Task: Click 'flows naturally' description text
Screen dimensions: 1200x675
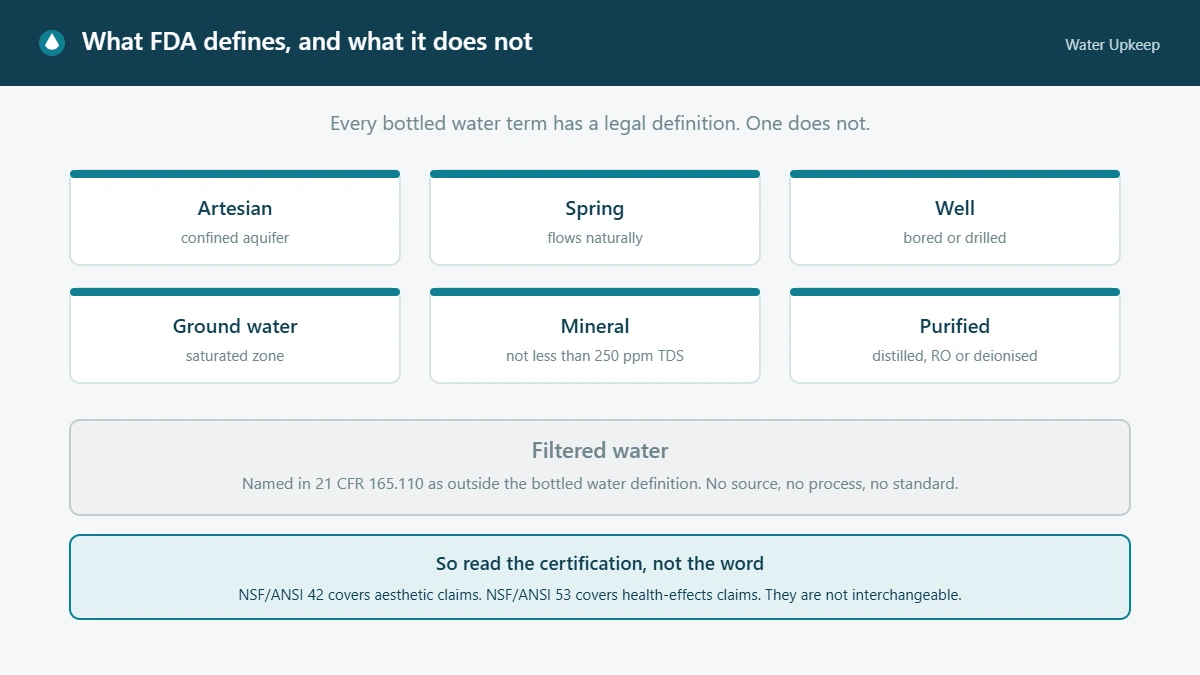Action: point(595,238)
